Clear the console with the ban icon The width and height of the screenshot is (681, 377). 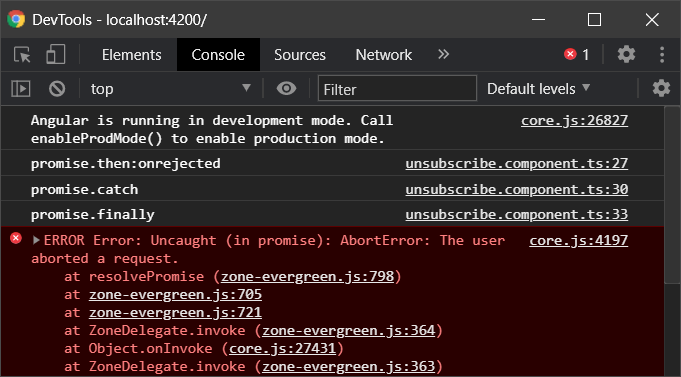57,89
